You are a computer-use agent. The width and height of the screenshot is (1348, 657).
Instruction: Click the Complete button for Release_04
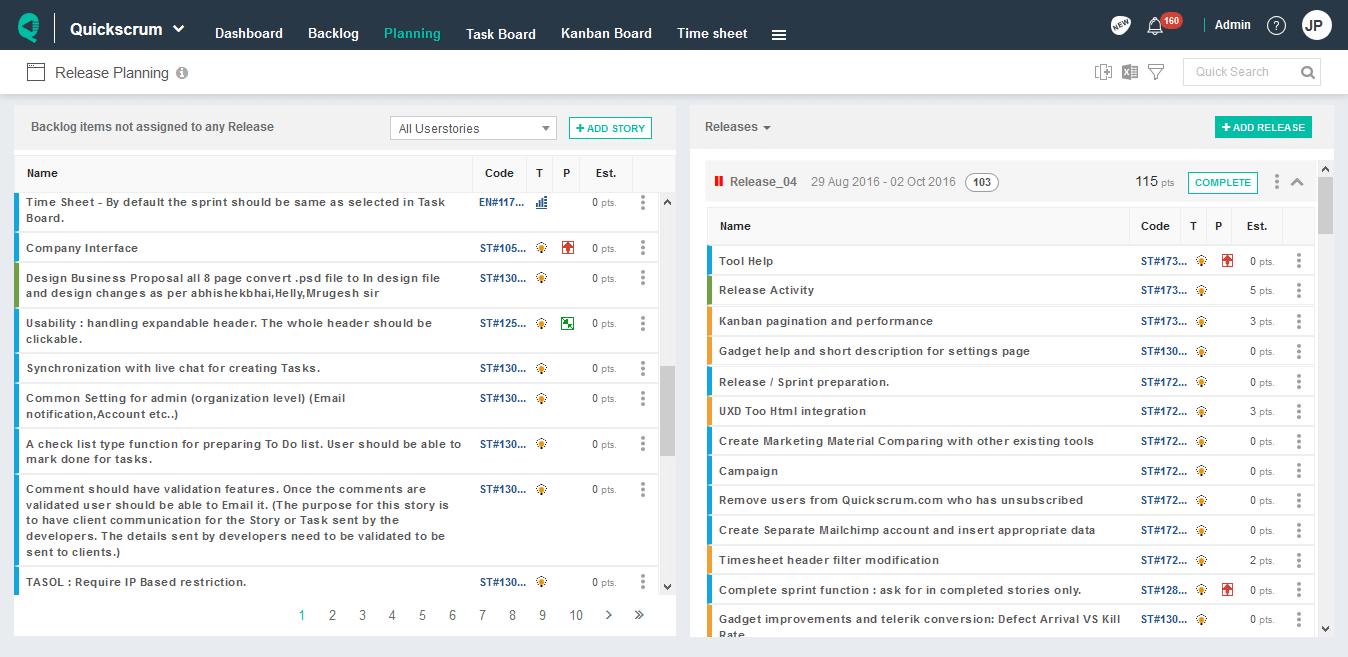click(1223, 182)
